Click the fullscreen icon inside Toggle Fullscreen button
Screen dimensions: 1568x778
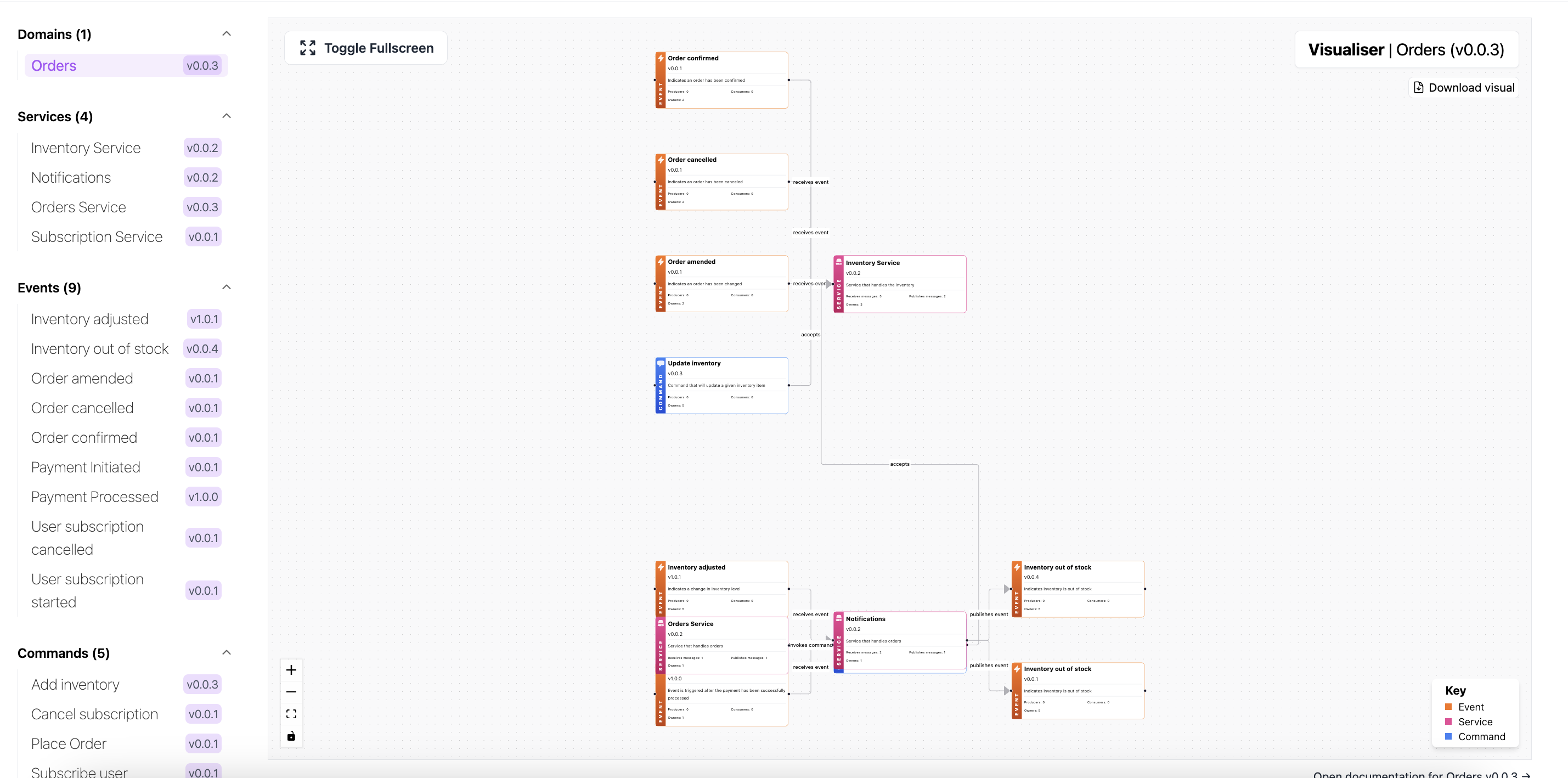[x=308, y=48]
